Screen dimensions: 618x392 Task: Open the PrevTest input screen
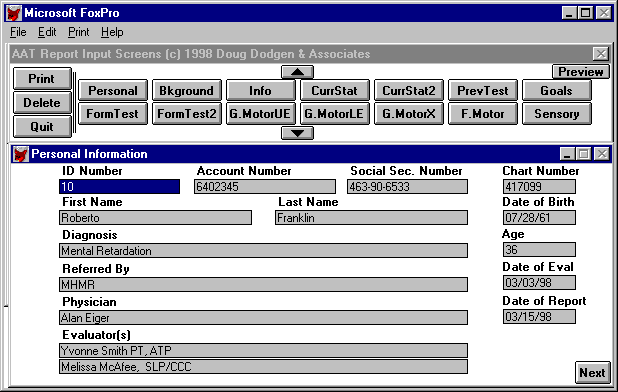coord(483,91)
